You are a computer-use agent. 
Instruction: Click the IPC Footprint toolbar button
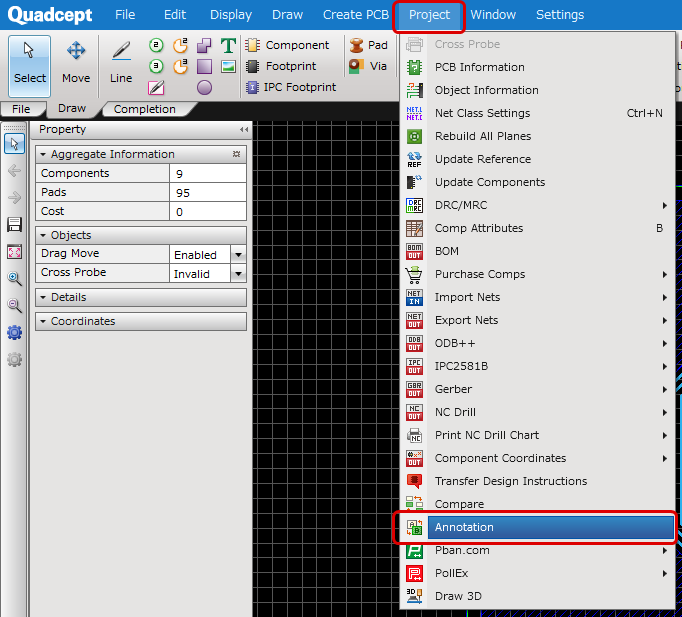pyautogui.click(x=291, y=87)
